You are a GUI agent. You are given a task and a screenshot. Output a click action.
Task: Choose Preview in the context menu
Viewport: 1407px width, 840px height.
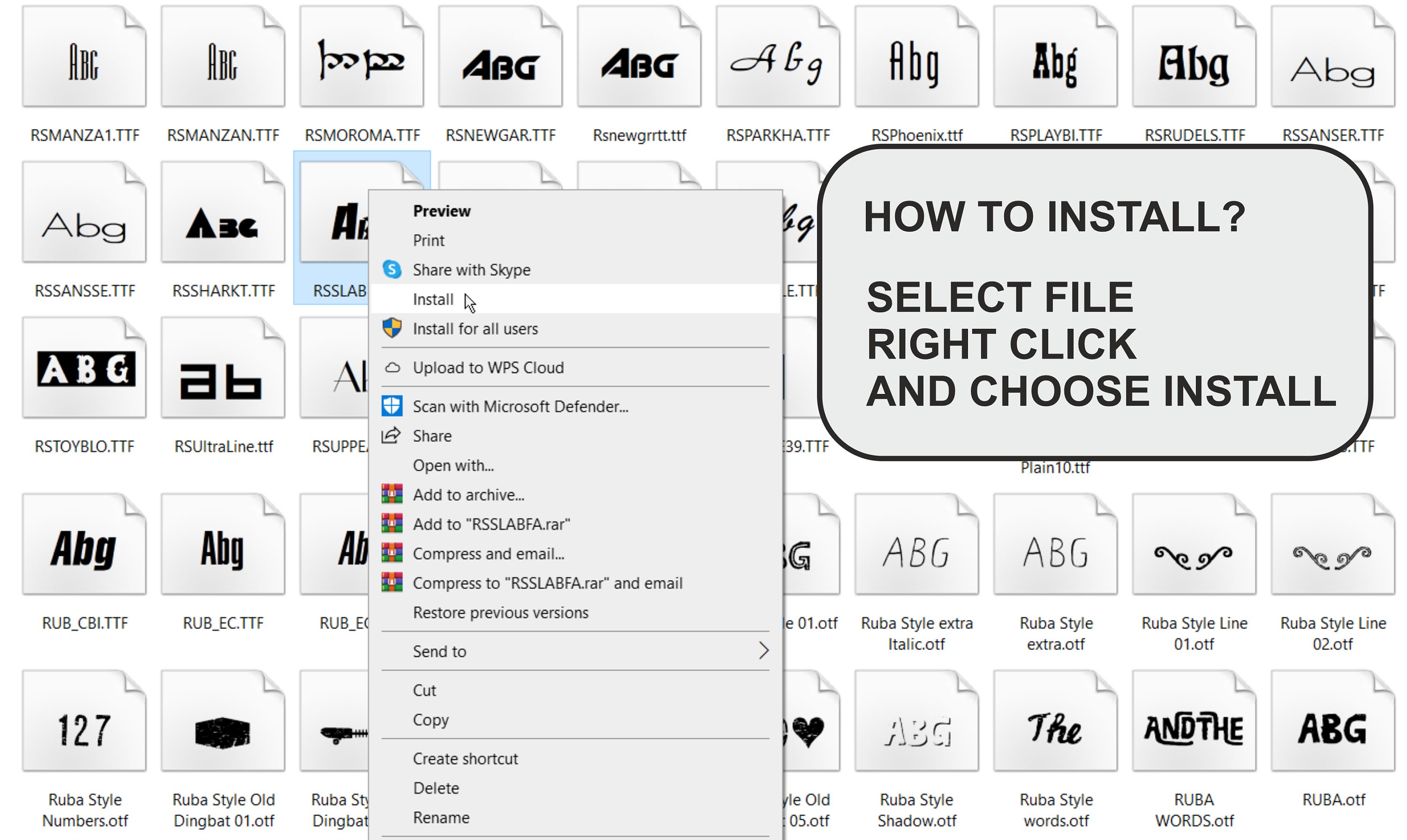click(575, 211)
